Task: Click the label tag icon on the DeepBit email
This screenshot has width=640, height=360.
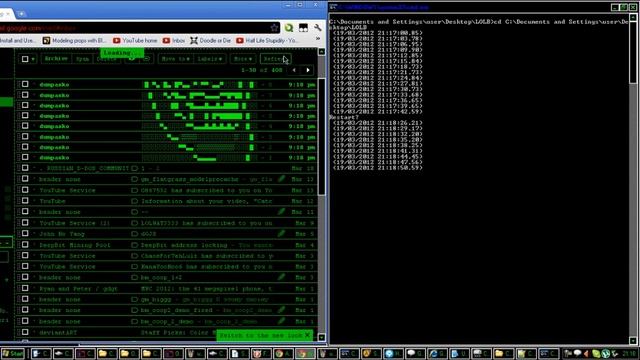Action: pyautogui.click(x=134, y=245)
